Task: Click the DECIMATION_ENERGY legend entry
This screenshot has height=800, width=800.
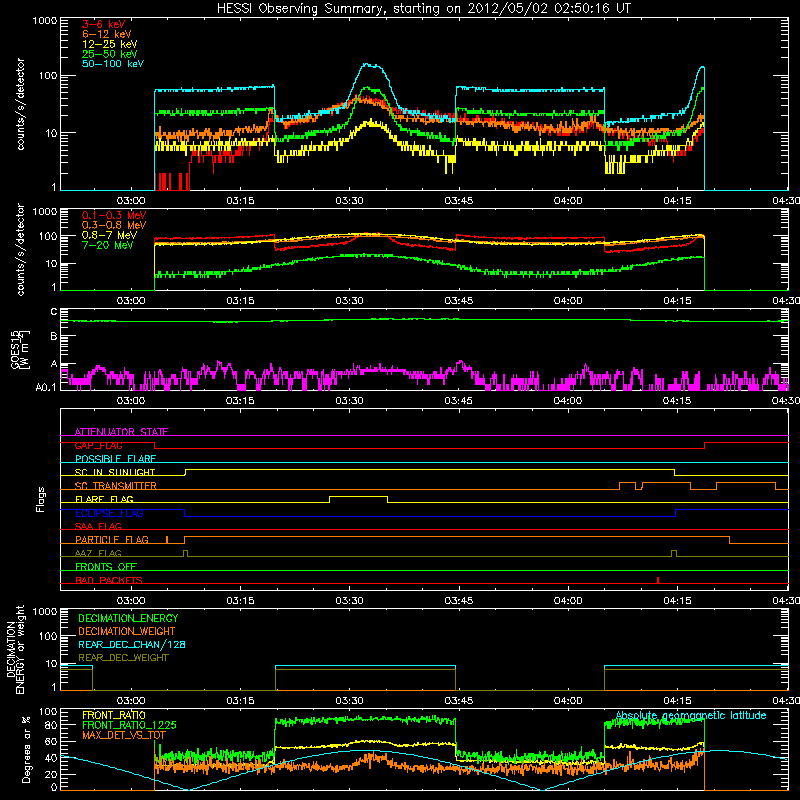Action: point(128,618)
